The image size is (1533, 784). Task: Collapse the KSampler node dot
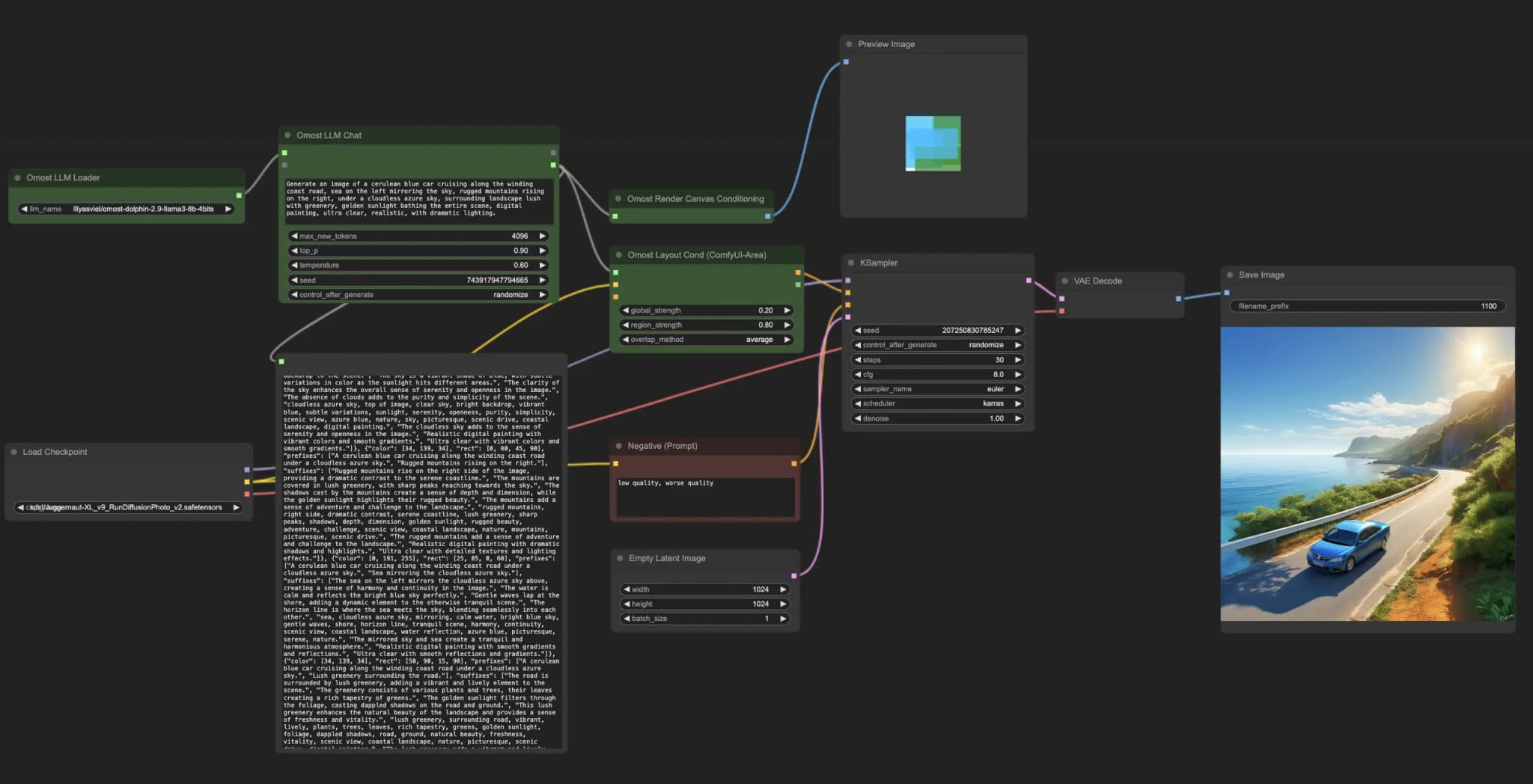click(851, 263)
